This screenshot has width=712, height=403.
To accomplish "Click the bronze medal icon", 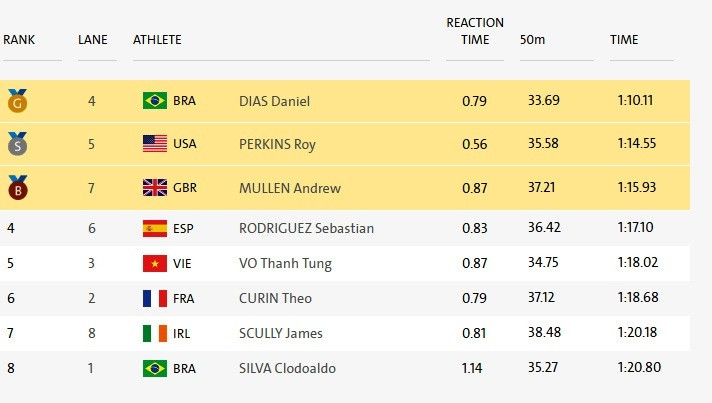I will pyautogui.click(x=17, y=188).
